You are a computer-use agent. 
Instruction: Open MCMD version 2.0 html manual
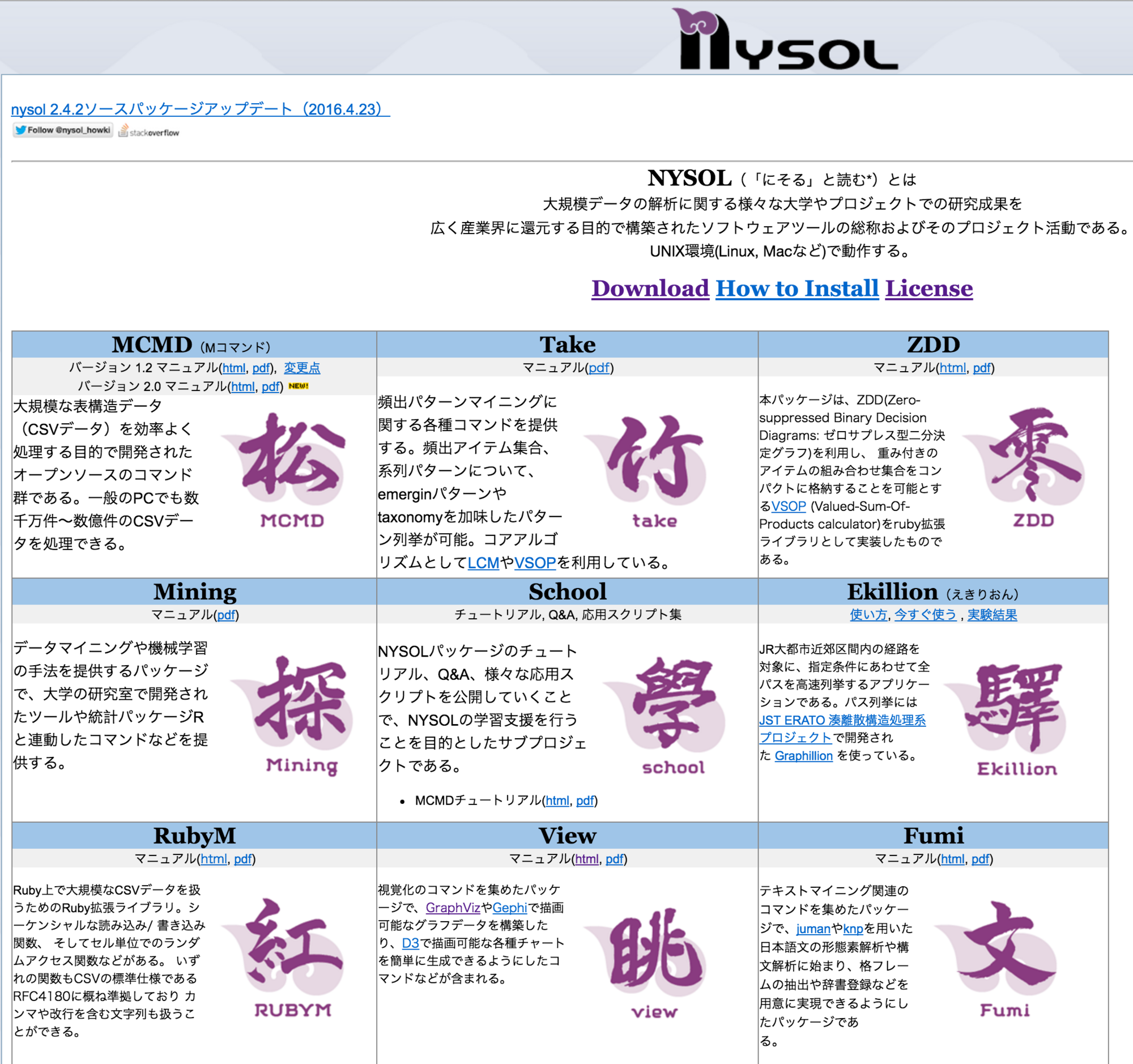click(243, 386)
